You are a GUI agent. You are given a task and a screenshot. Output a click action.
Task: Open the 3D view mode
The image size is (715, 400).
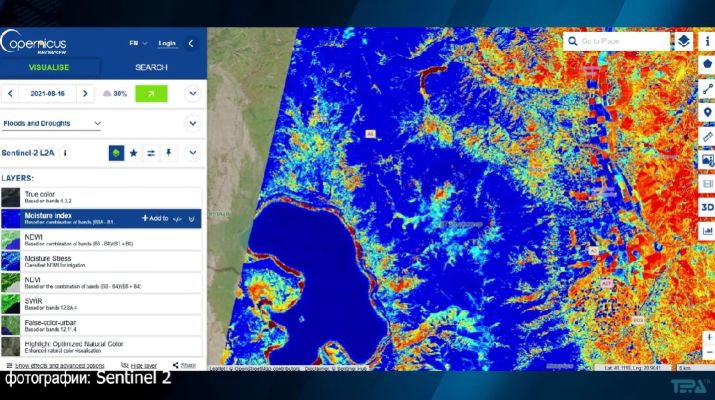706,207
